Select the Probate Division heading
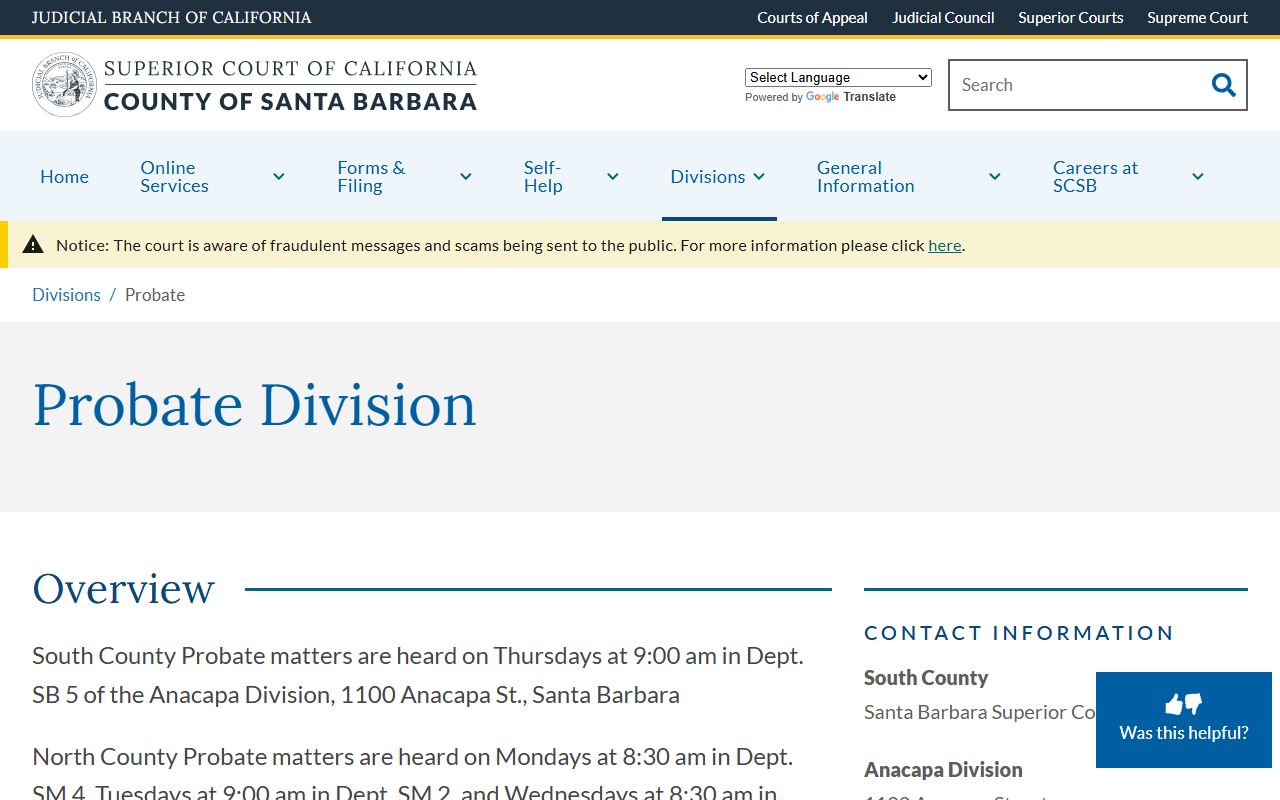Image resolution: width=1280 pixels, height=800 pixels. coord(254,405)
